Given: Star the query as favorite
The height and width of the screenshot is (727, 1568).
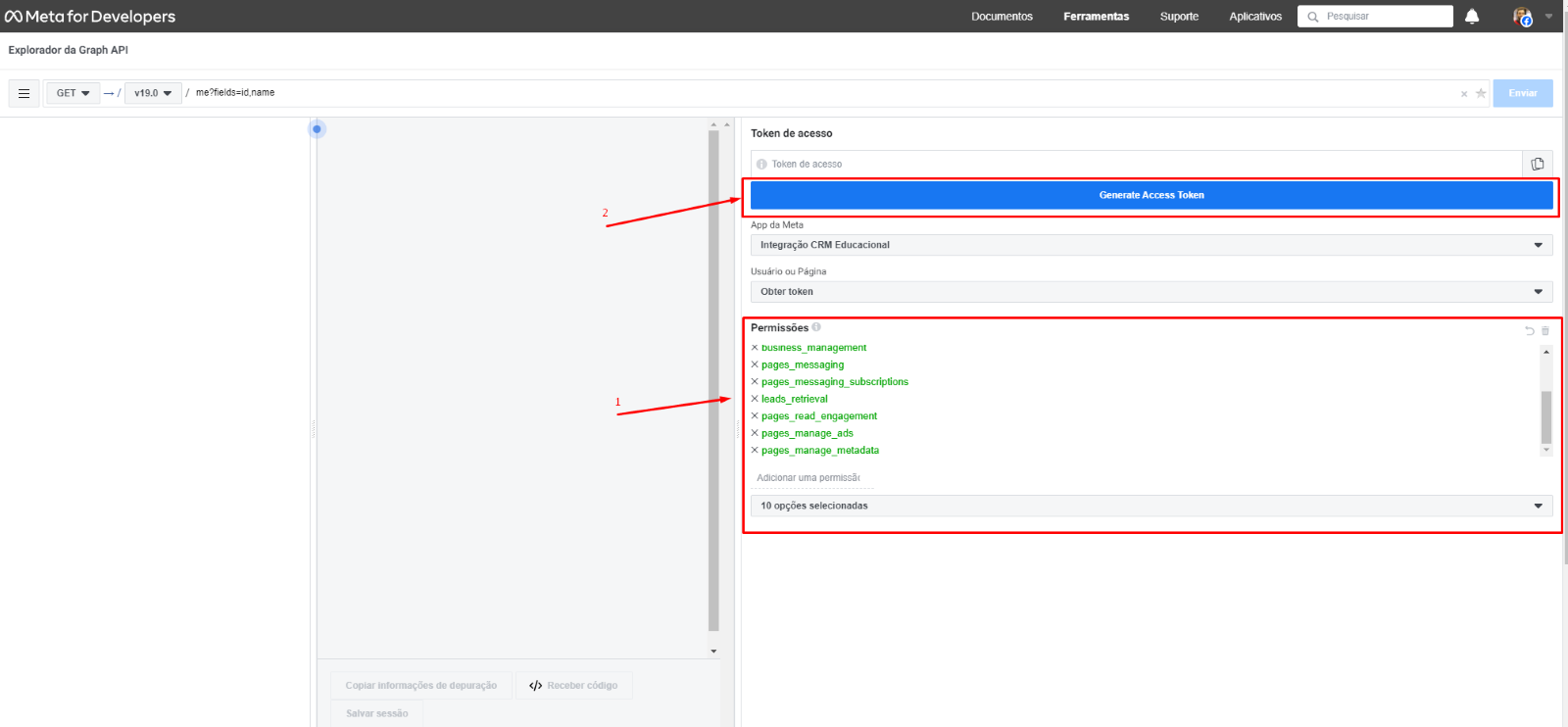Looking at the screenshot, I should click(x=1481, y=93).
